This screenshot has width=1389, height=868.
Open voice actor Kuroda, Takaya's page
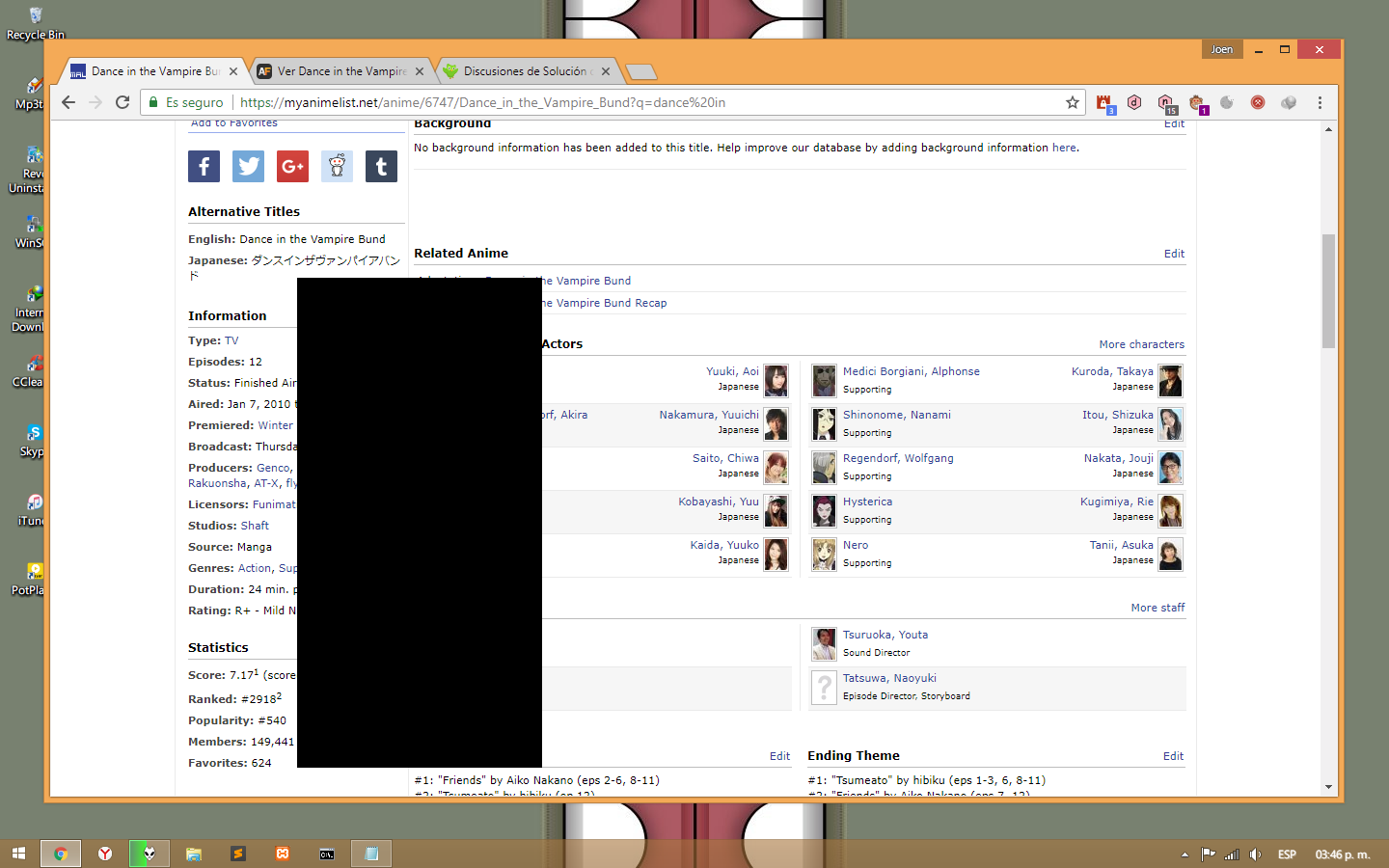(x=1112, y=371)
